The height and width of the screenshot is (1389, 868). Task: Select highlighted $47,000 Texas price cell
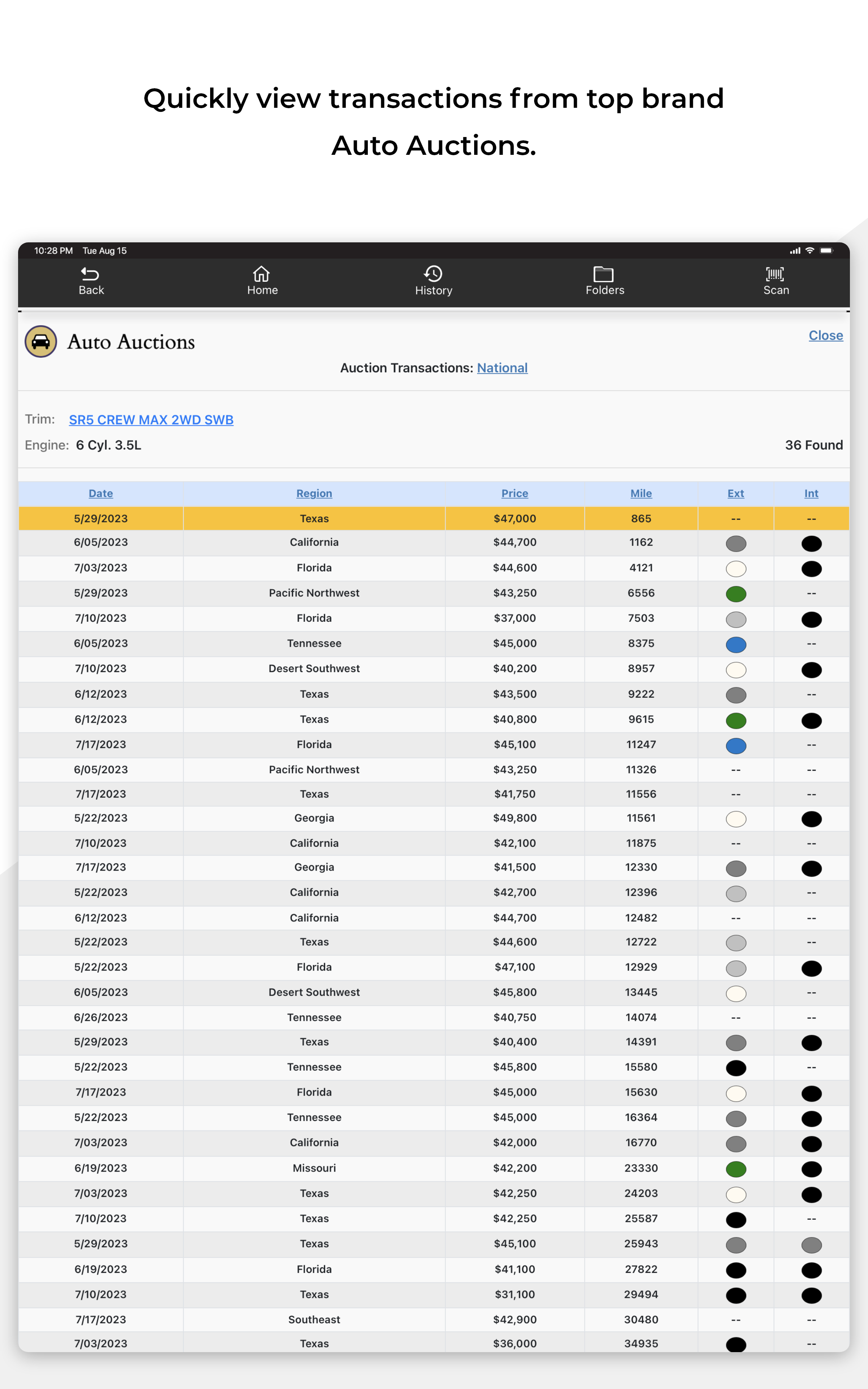[515, 518]
